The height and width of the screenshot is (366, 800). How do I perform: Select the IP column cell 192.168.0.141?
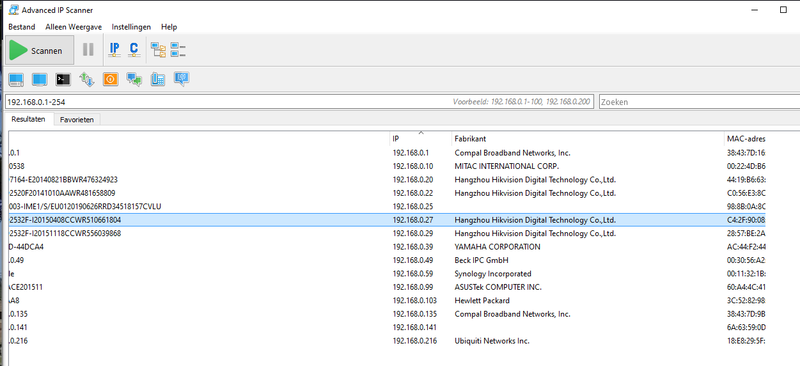pos(415,327)
